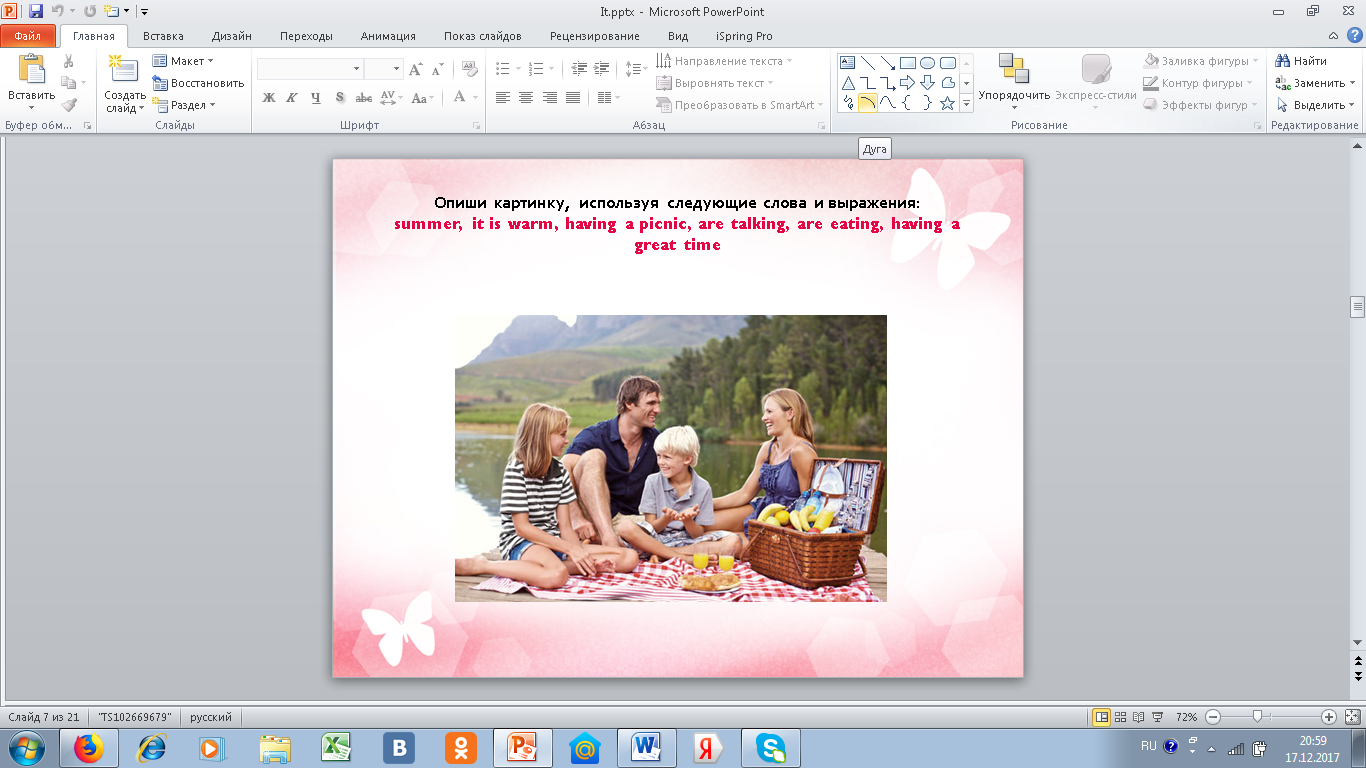The image size is (1366, 768).
Task: Justify the text alignment
Action: [x=573, y=98]
